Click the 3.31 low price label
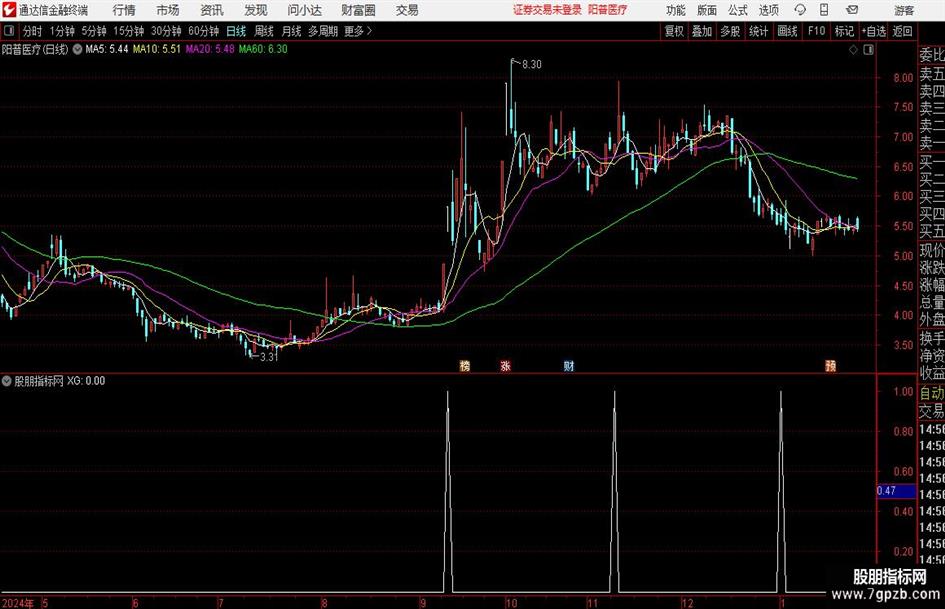Viewport: 945px width, 609px height. click(268, 357)
